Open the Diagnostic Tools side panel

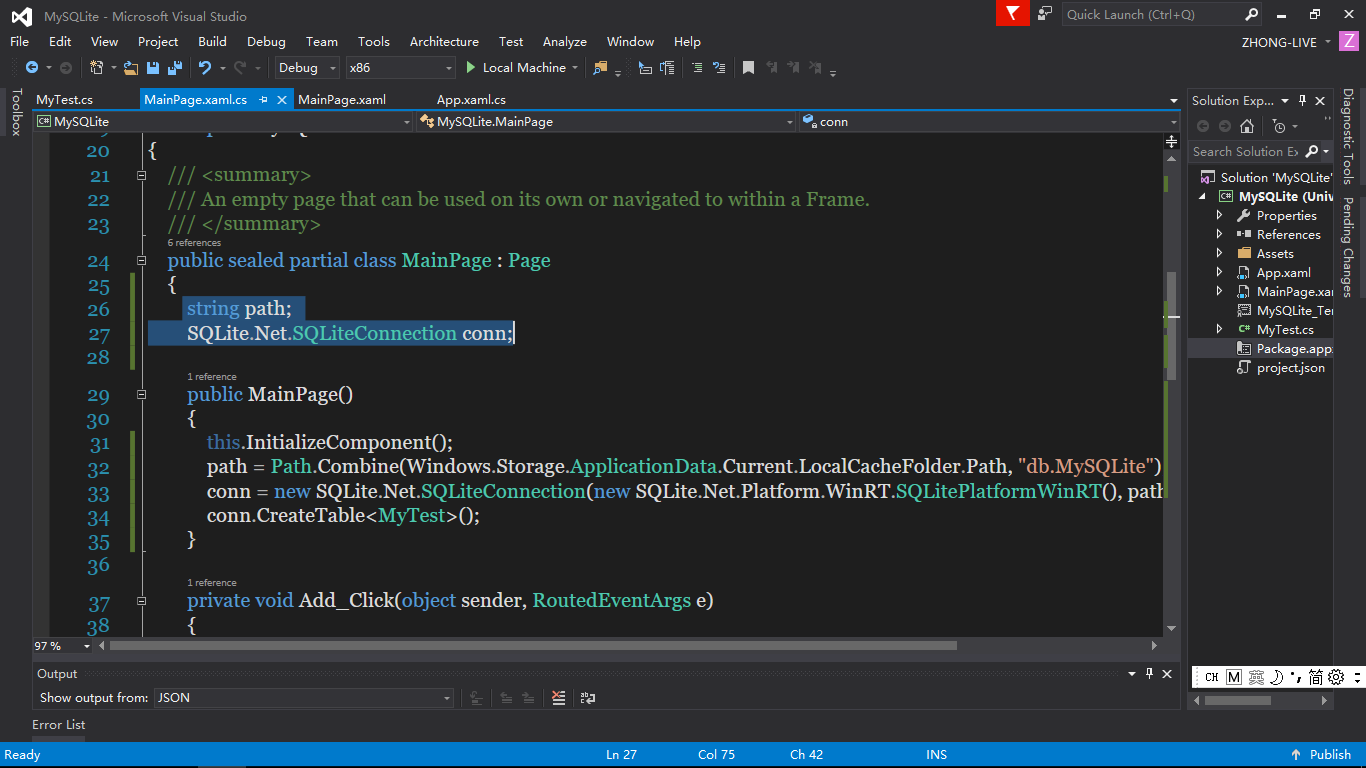[1348, 136]
